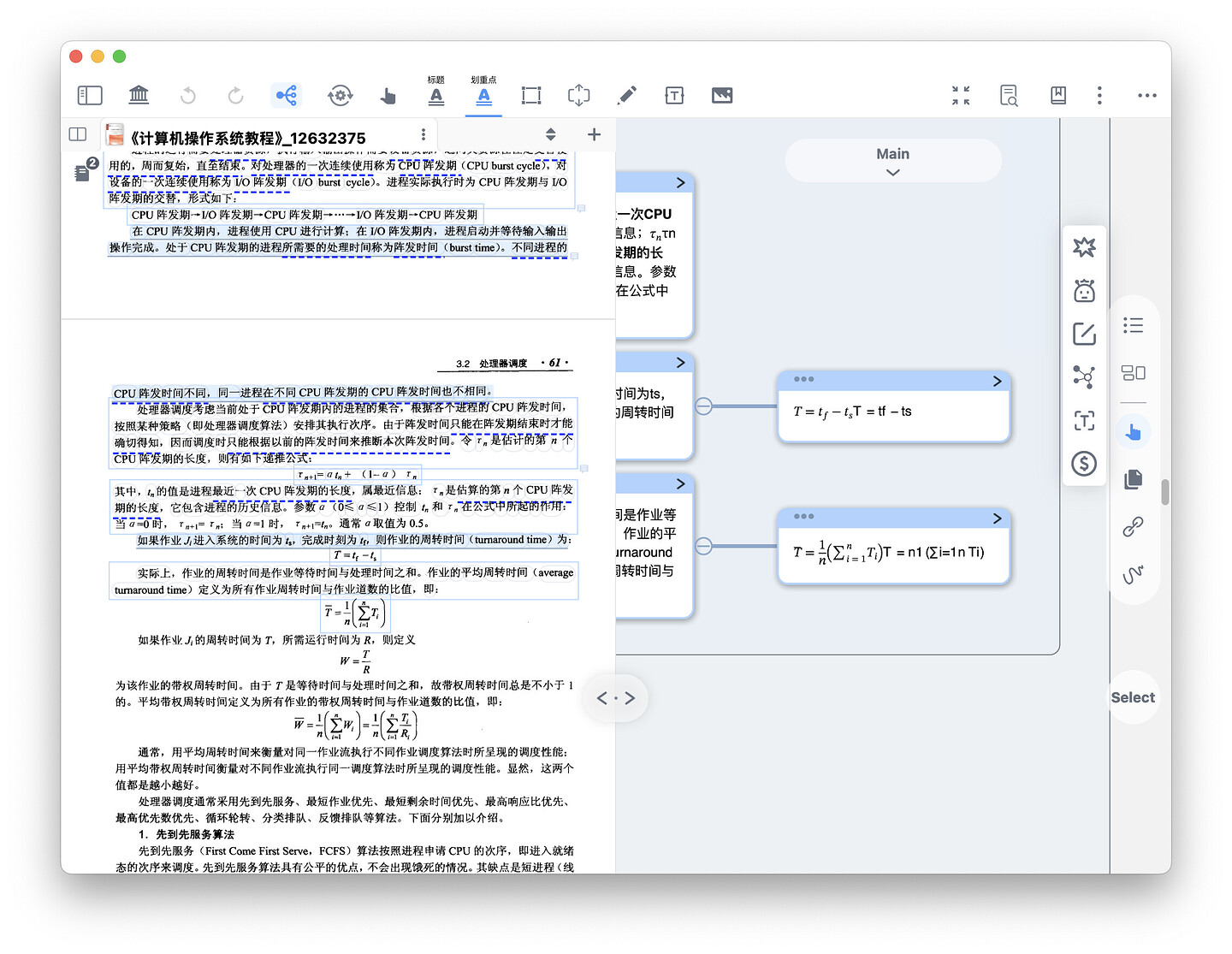1232x954 pixels.
Task: Undo the last action
Action: pos(188,95)
